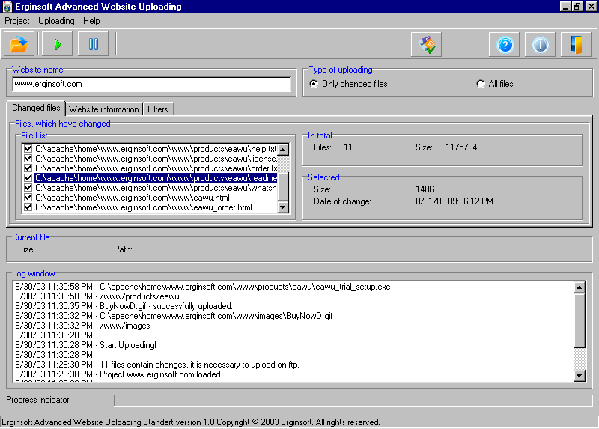Screen dimensions: 599x429
Task: Click the copyright status bar text
Action: coord(191,422)
